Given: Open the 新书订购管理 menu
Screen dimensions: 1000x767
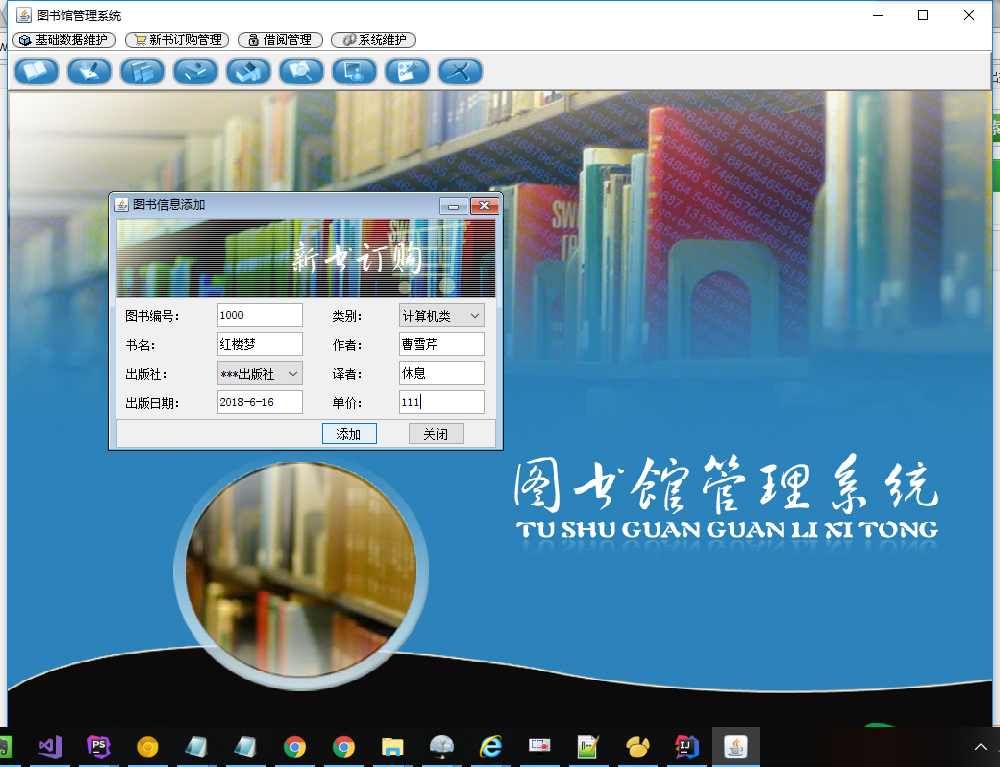Looking at the screenshot, I should 177,40.
